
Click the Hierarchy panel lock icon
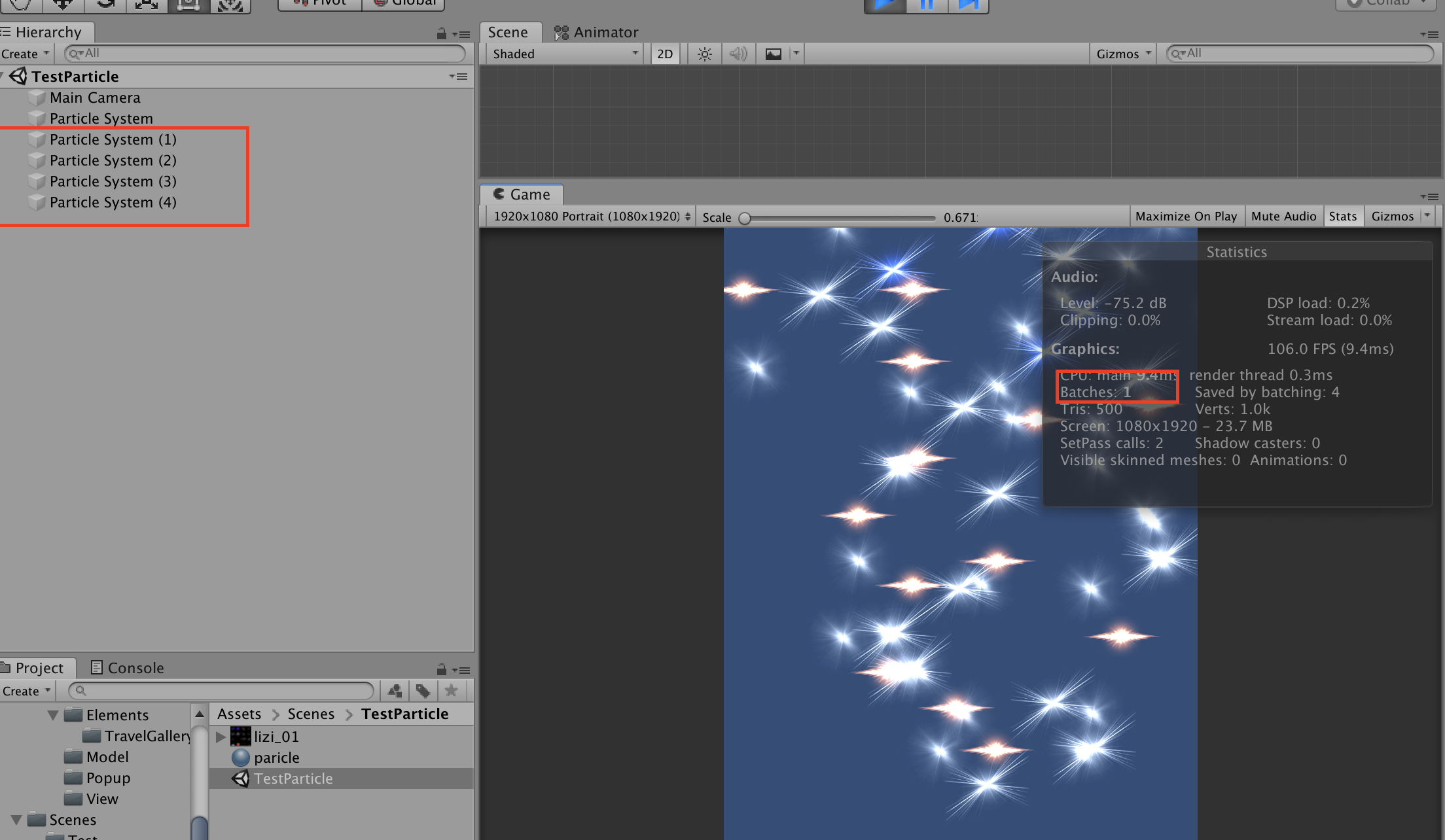[x=441, y=33]
